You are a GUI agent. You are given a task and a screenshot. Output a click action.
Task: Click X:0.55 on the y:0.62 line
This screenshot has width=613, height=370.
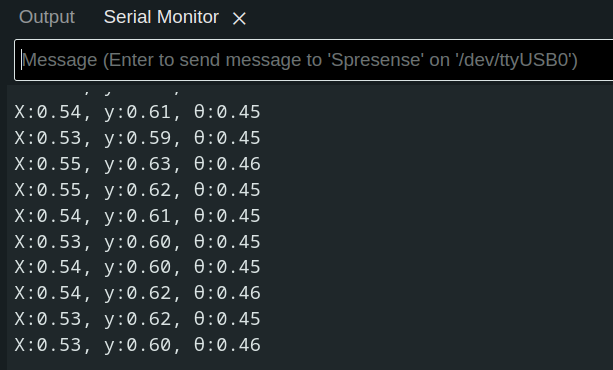[48, 190]
